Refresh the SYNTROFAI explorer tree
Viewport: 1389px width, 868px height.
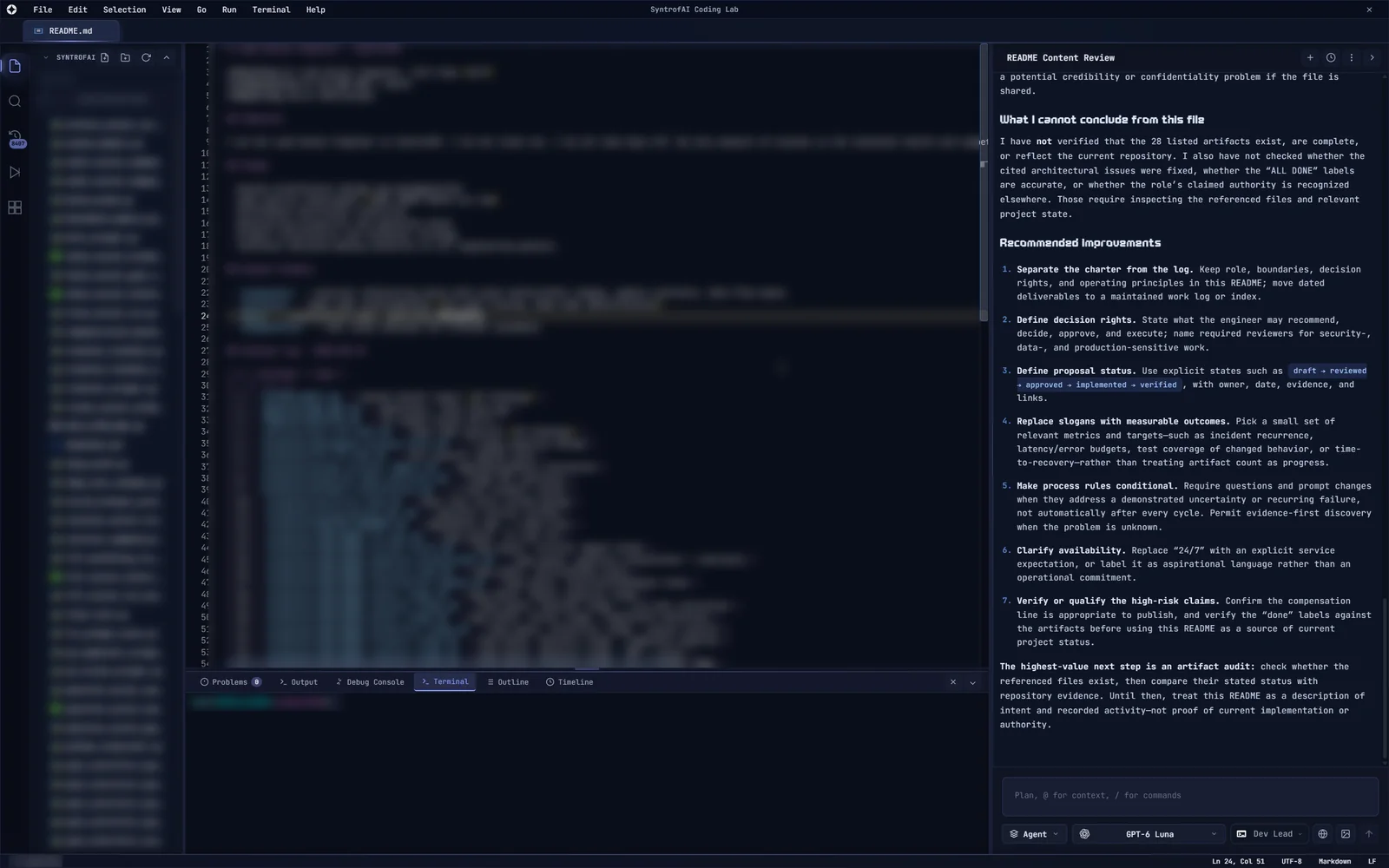tap(146, 57)
